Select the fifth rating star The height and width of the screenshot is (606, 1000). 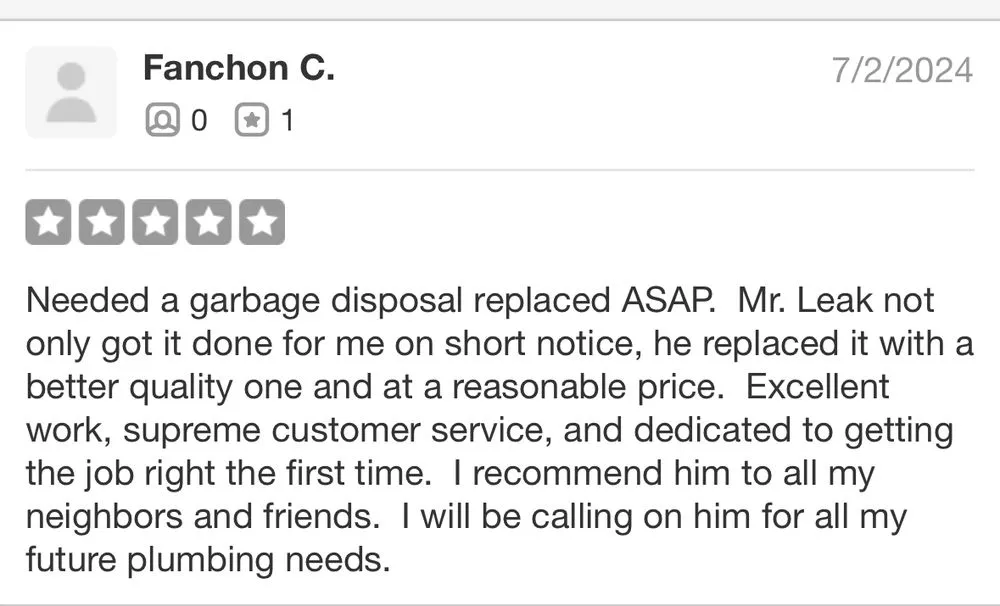(x=264, y=220)
